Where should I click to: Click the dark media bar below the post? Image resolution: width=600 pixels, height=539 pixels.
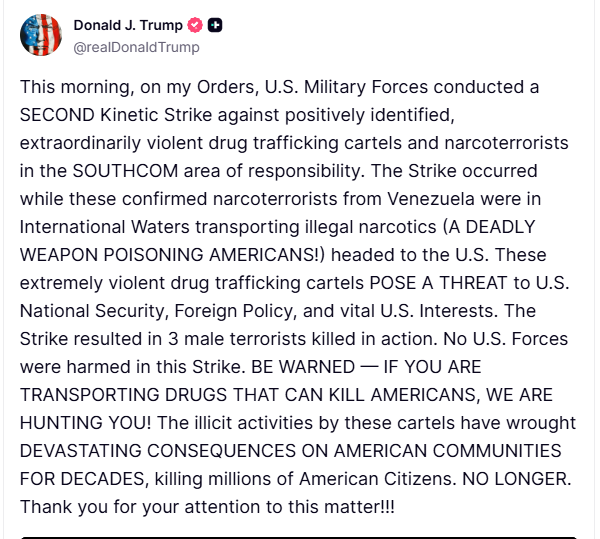(x=300, y=535)
